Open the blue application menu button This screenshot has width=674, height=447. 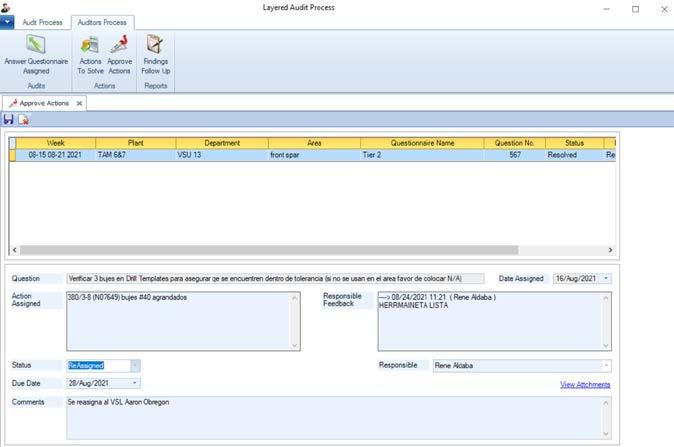click(7, 22)
